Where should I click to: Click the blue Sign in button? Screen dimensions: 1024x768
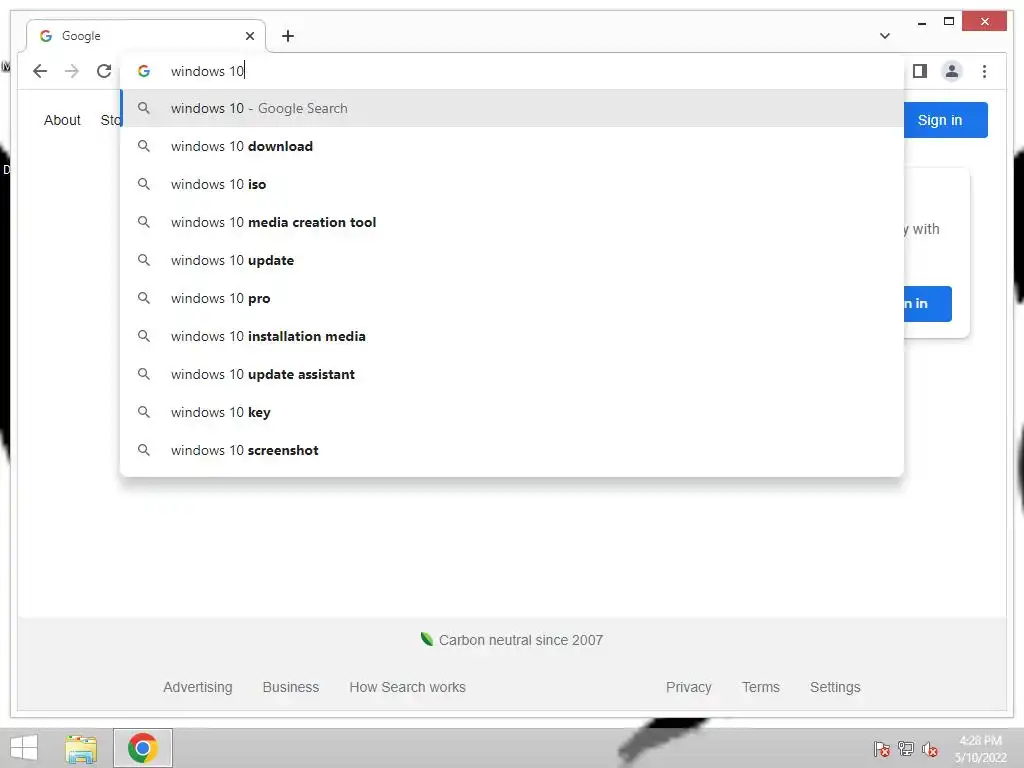pyautogui.click(x=945, y=120)
